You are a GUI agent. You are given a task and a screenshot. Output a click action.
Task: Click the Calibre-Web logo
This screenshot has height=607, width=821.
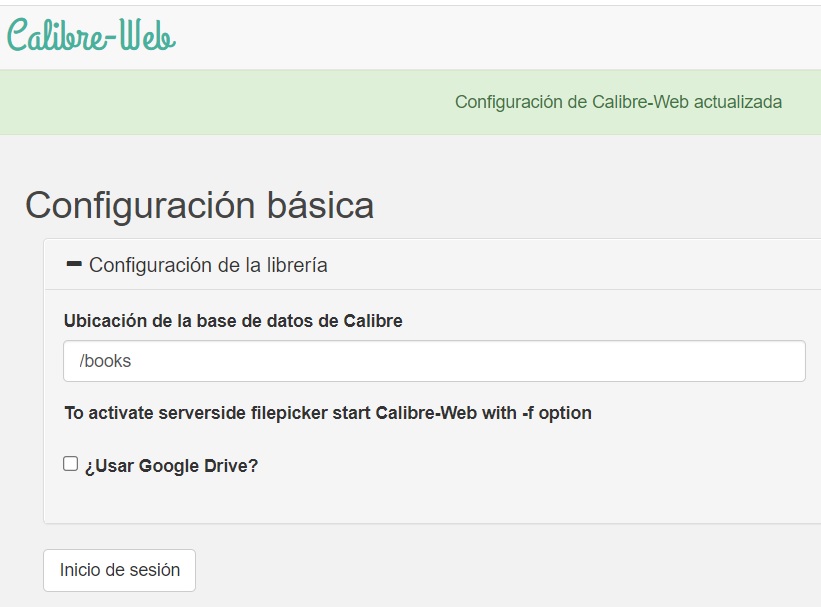[x=91, y=35]
